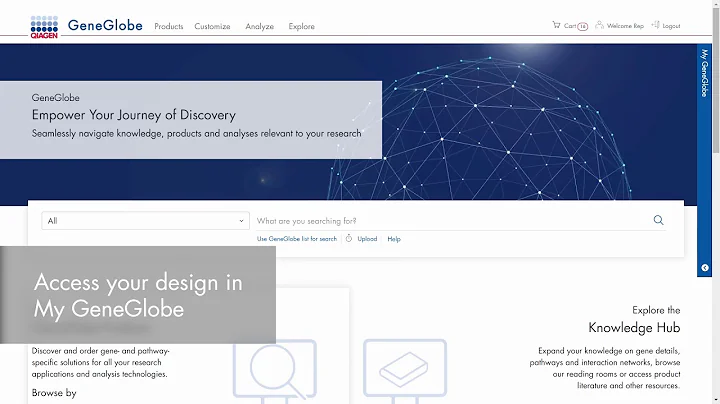Open the Cart link
The height and width of the screenshot is (404, 720).
[570, 26]
